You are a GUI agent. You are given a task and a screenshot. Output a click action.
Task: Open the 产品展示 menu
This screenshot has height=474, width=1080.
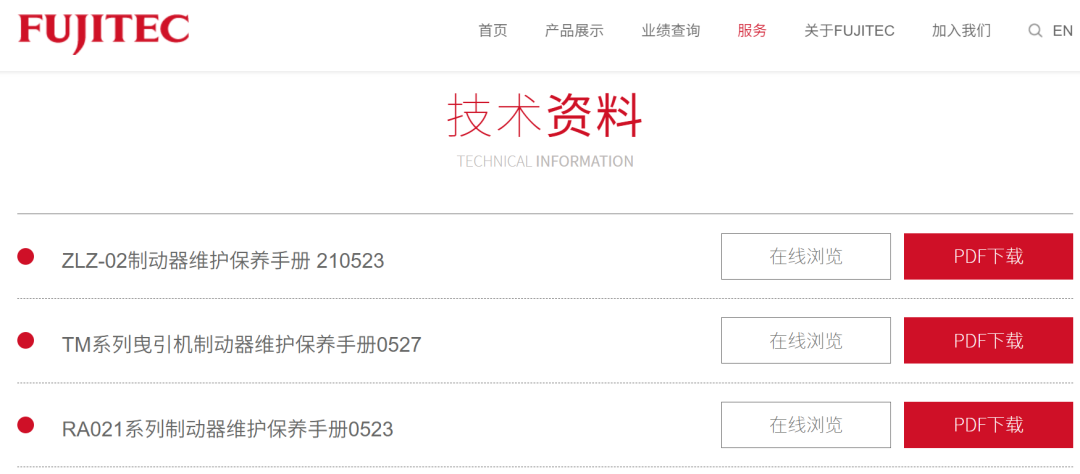[x=574, y=30]
